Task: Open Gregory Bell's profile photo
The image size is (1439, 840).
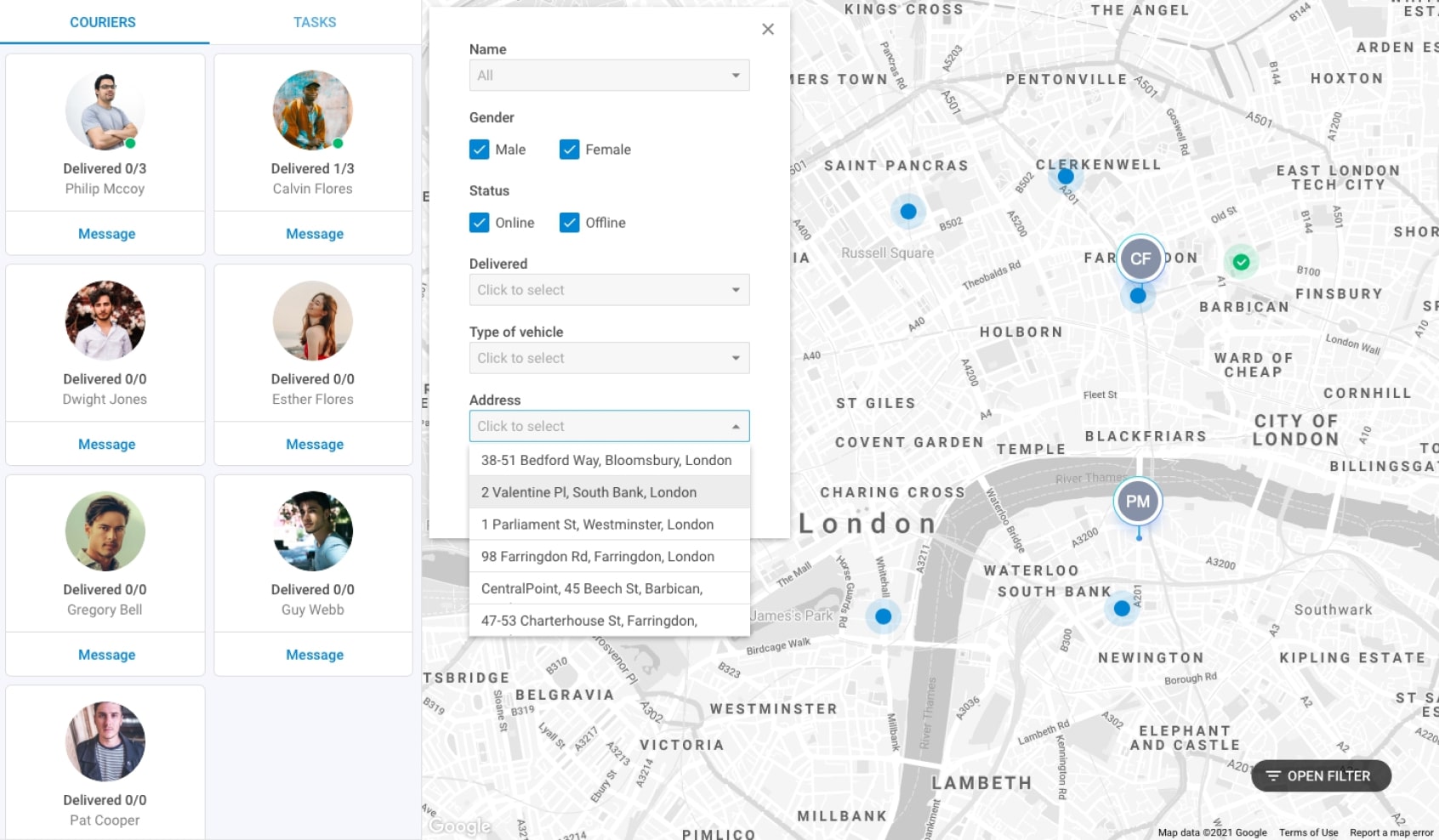Action: tap(105, 531)
